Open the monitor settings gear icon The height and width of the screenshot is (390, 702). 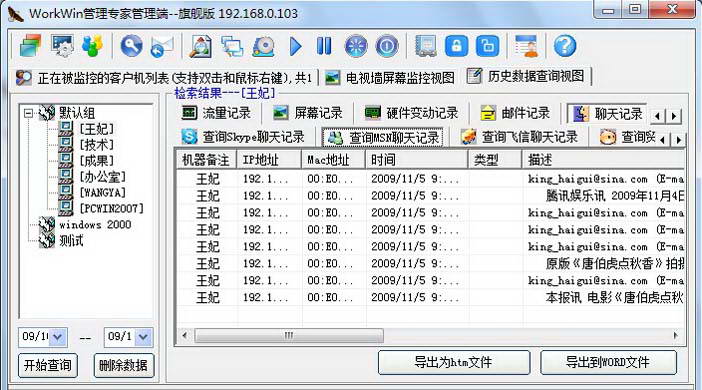coord(62,46)
